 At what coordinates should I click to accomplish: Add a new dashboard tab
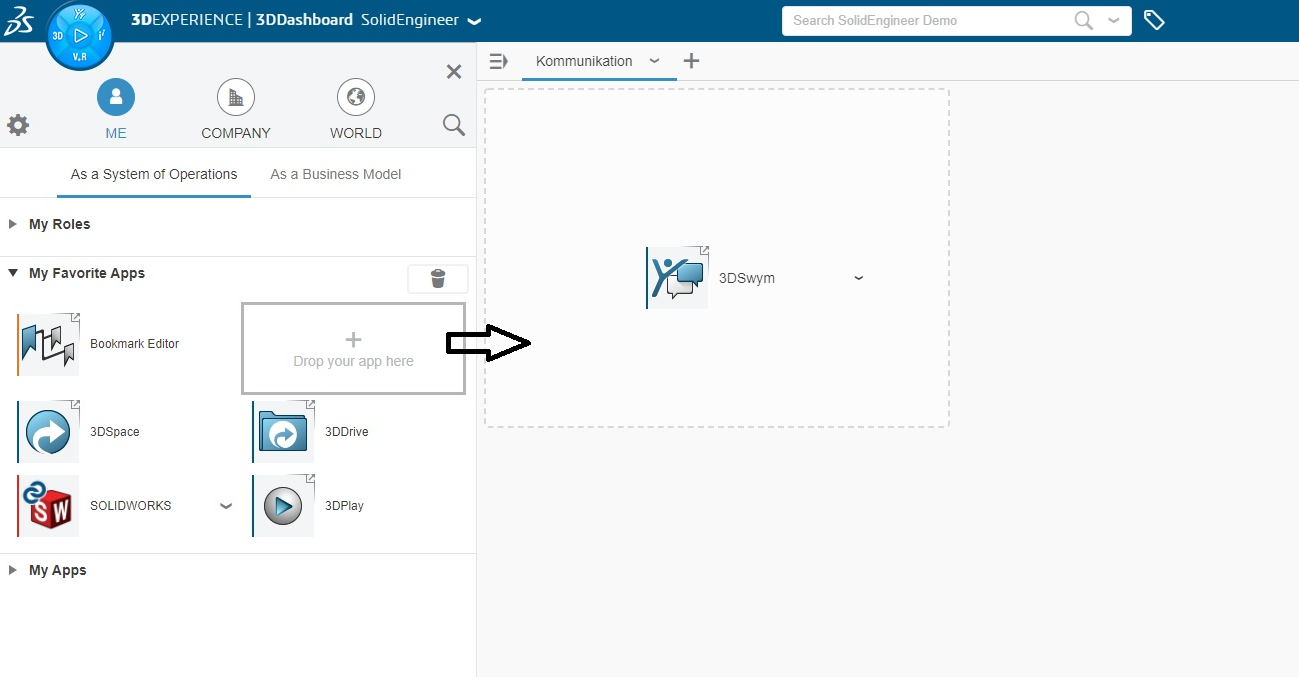coord(691,61)
